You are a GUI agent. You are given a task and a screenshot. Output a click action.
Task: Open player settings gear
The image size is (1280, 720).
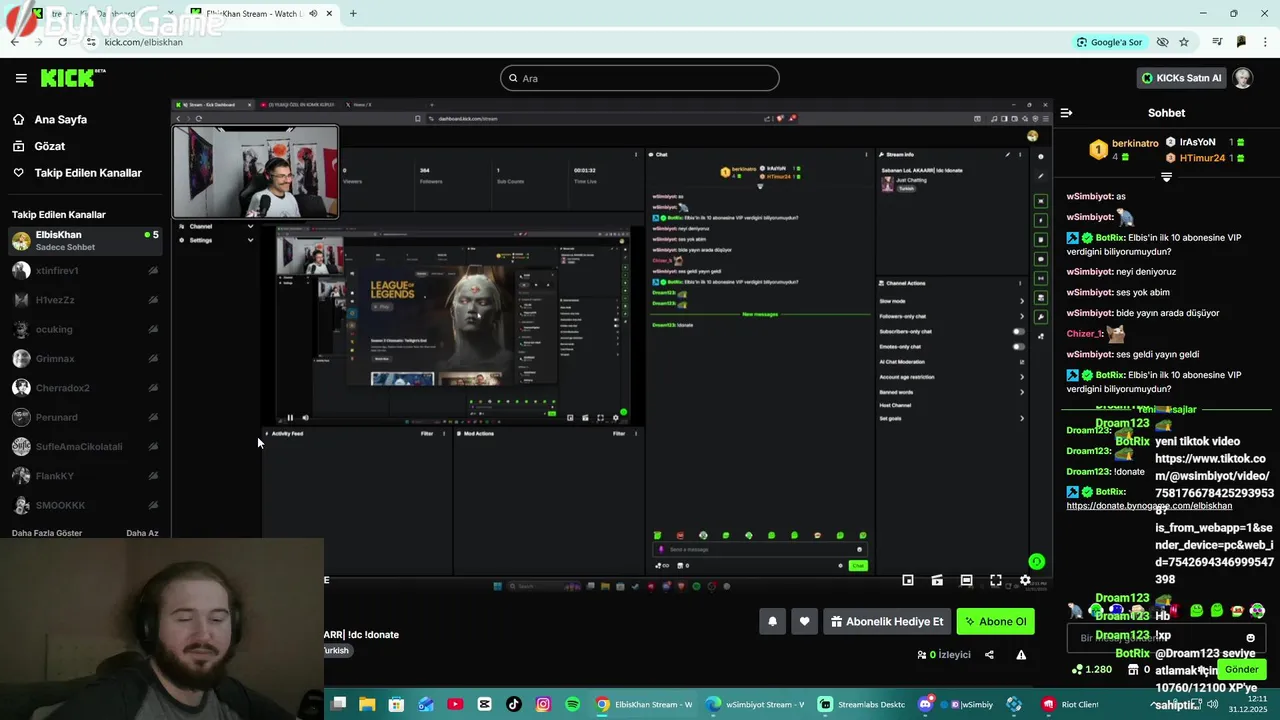pyautogui.click(x=1025, y=580)
